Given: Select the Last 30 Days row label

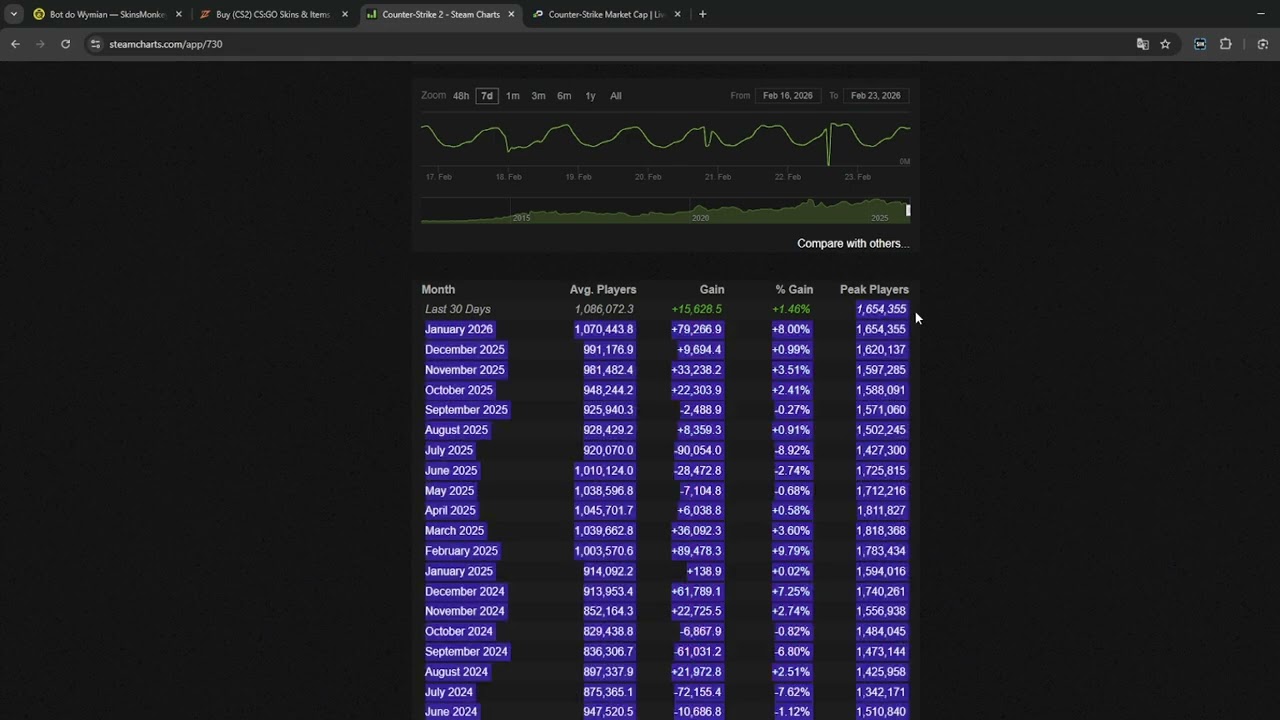Looking at the screenshot, I should click(x=458, y=310).
